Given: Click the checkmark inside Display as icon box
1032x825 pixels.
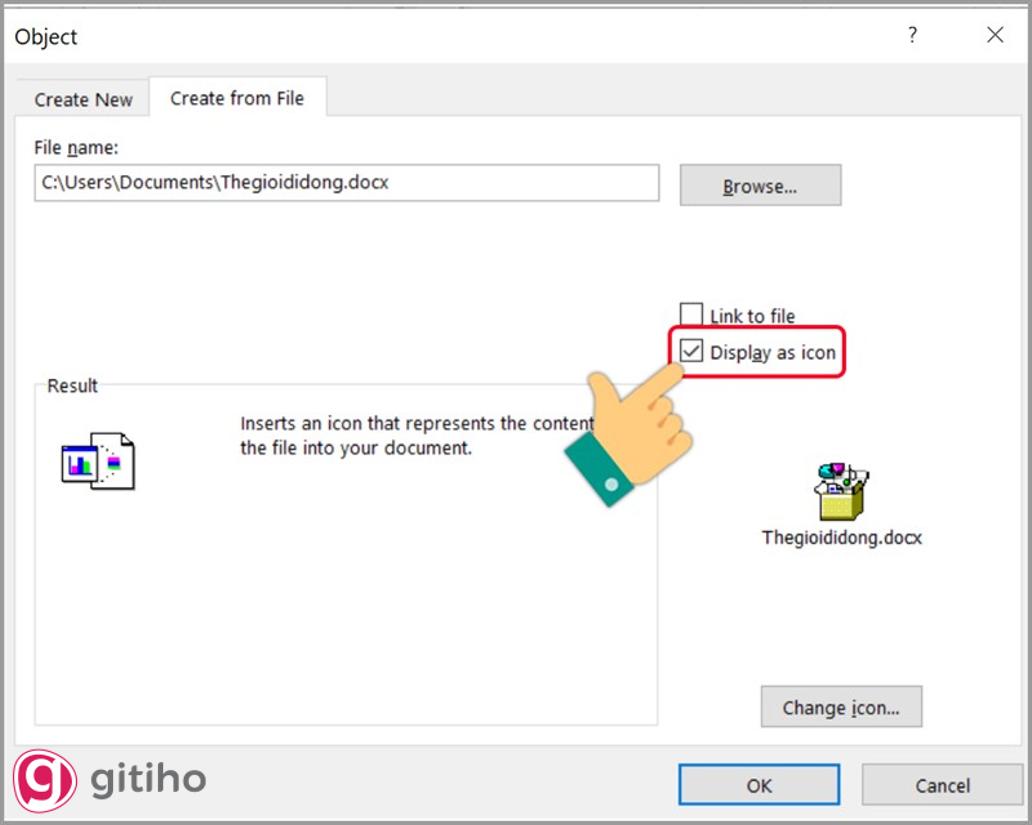Looking at the screenshot, I should click(693, 351).
